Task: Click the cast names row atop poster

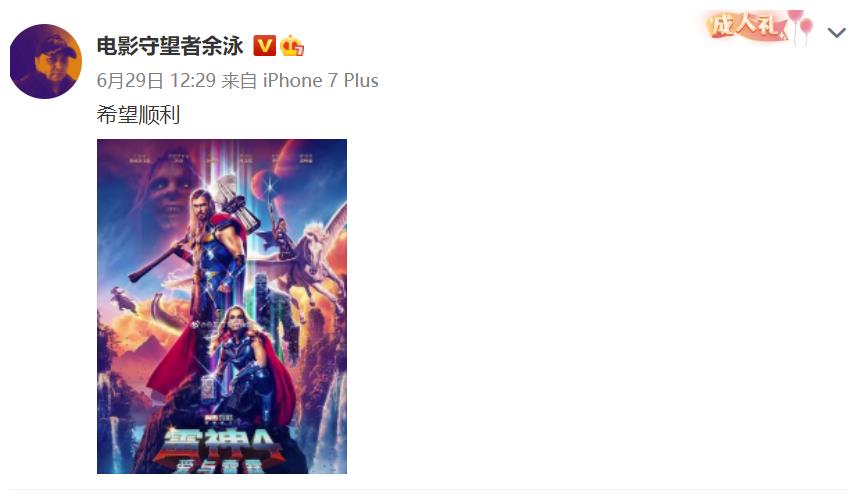Action: tap(222, 158)
